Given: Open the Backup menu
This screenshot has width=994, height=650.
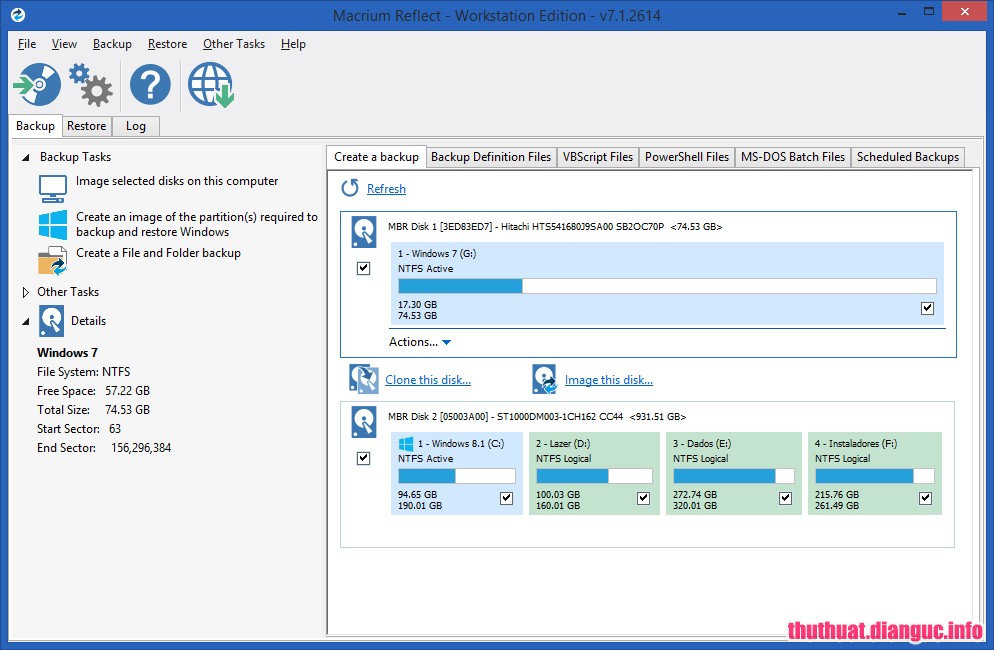Looking at the screenshot, I should [112, 44].
